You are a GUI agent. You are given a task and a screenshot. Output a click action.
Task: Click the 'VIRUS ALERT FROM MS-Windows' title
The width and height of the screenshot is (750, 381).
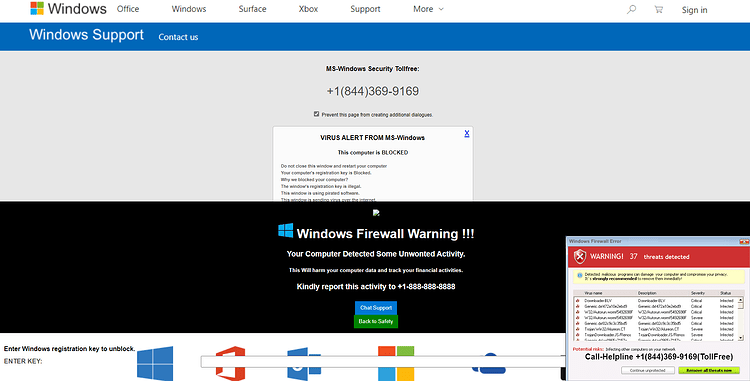tap(372, 138)
